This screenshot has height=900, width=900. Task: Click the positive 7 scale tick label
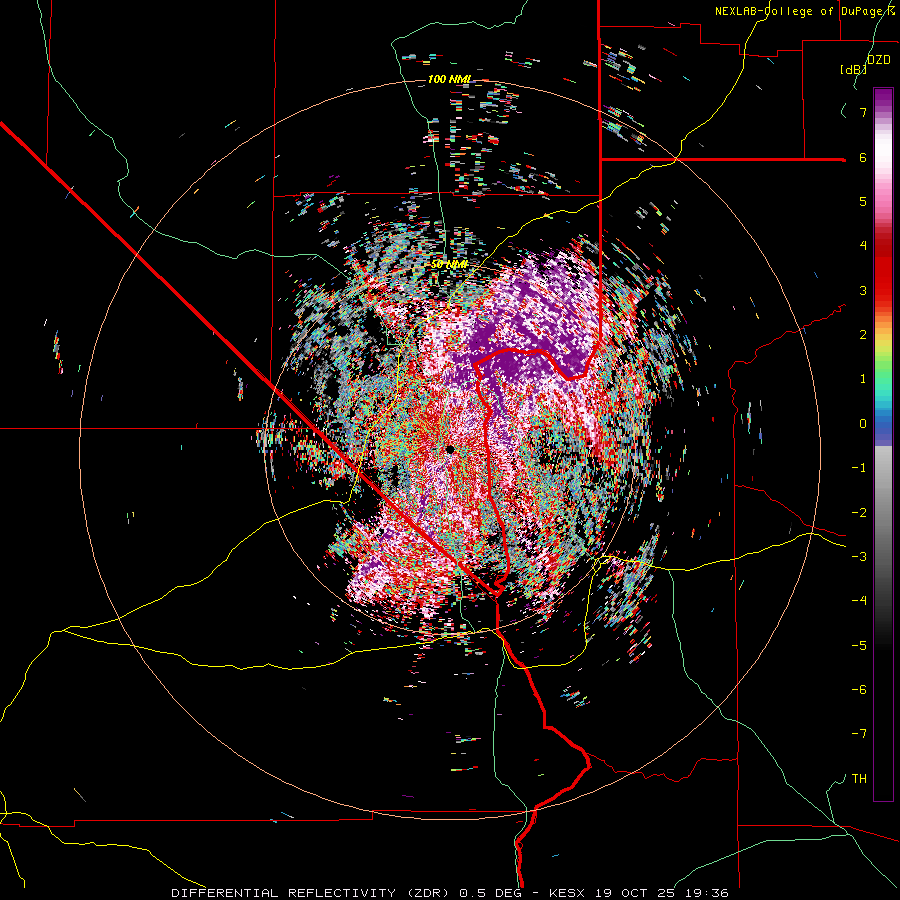(x=863, y=112)
